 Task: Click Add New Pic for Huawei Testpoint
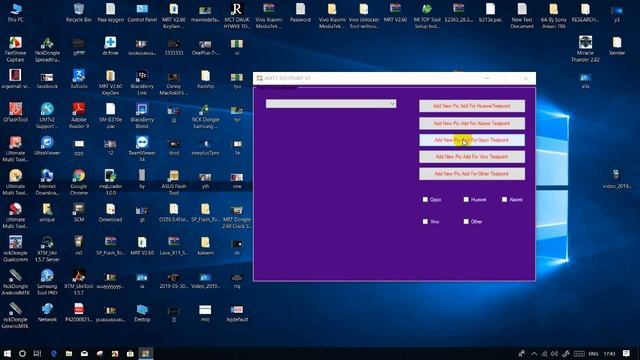click(472, 106)
